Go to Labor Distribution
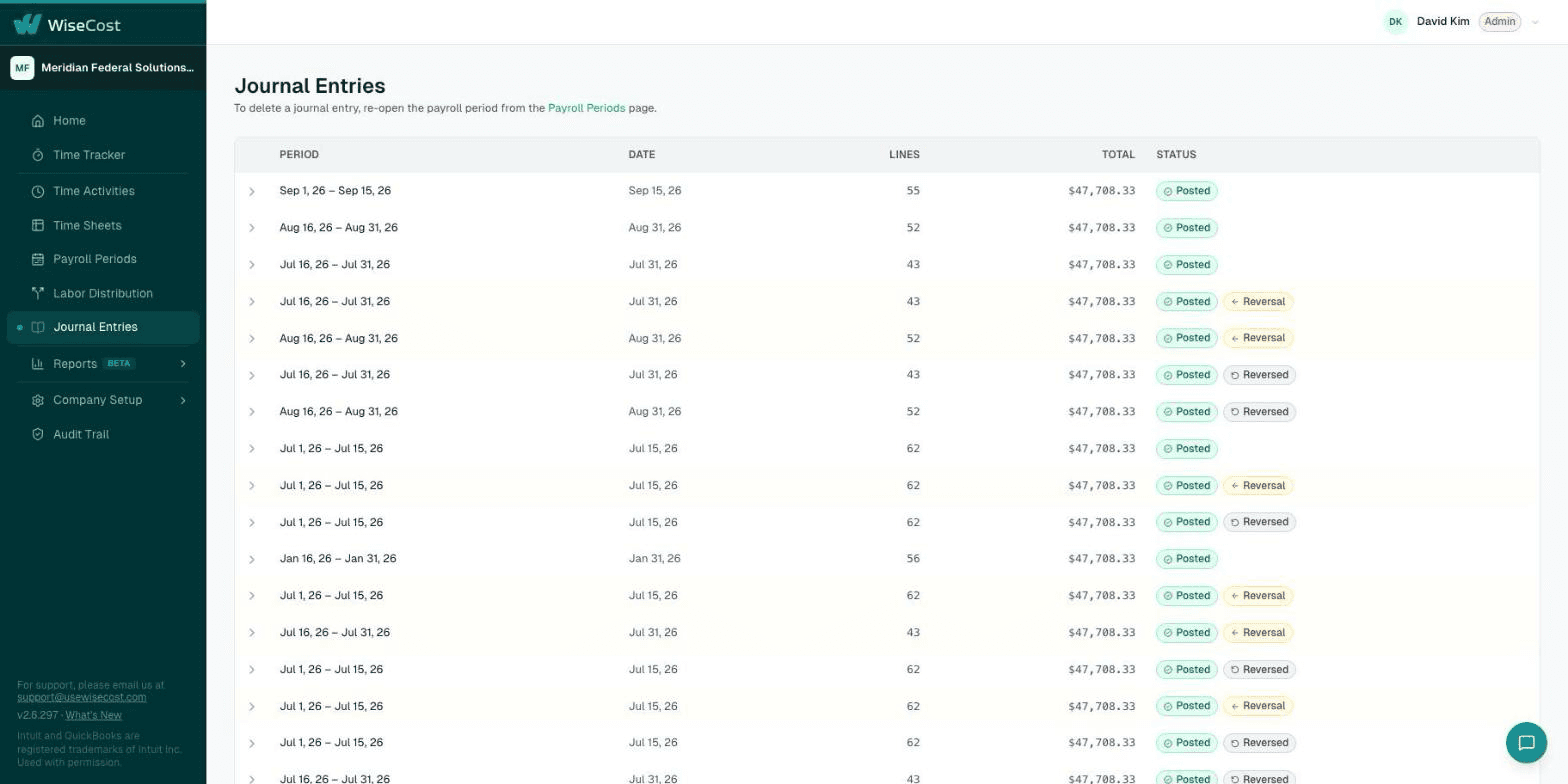This screenshot has height=784, width=1568. tap(103, 293)
